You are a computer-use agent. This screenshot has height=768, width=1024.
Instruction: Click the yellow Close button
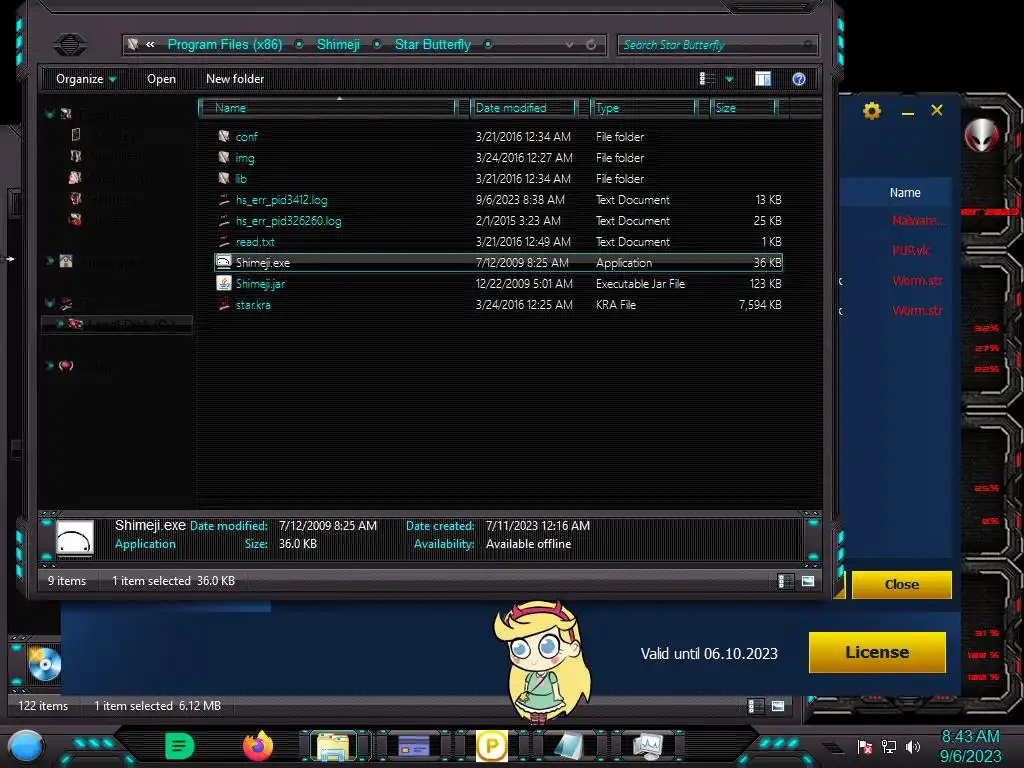[901, 584]
